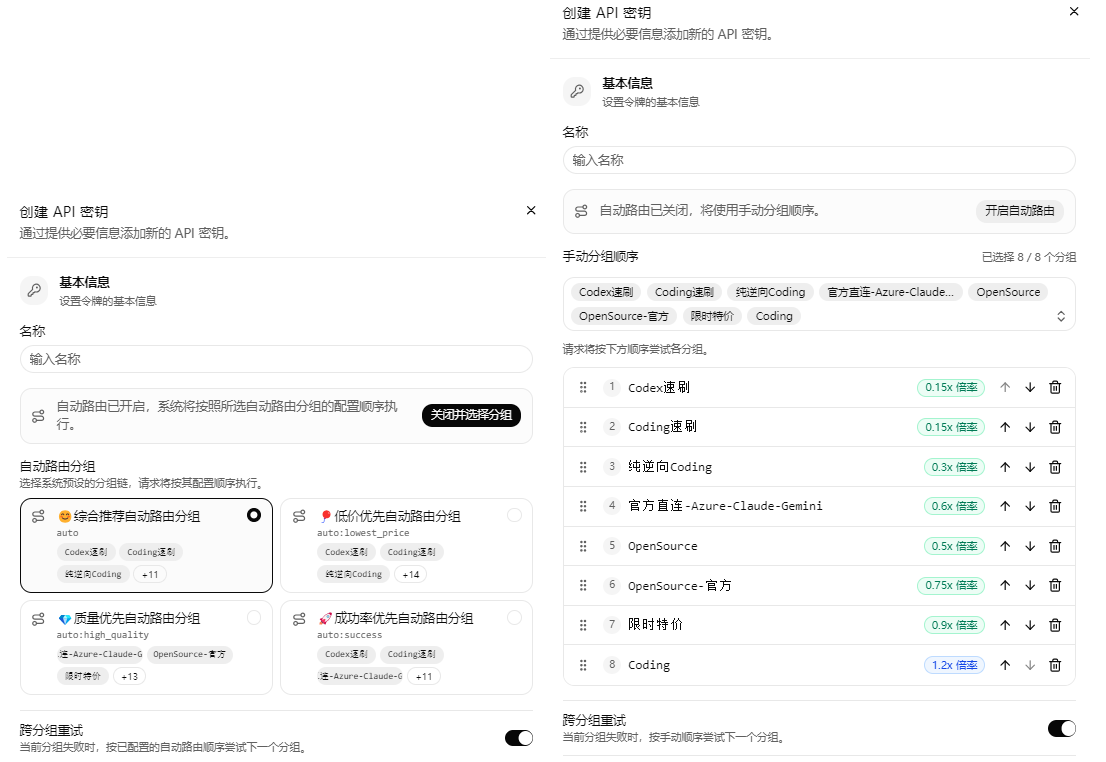
Task: Focus 名称 input in left dialog
Action: pyautogui.click(x=276, y=359)
